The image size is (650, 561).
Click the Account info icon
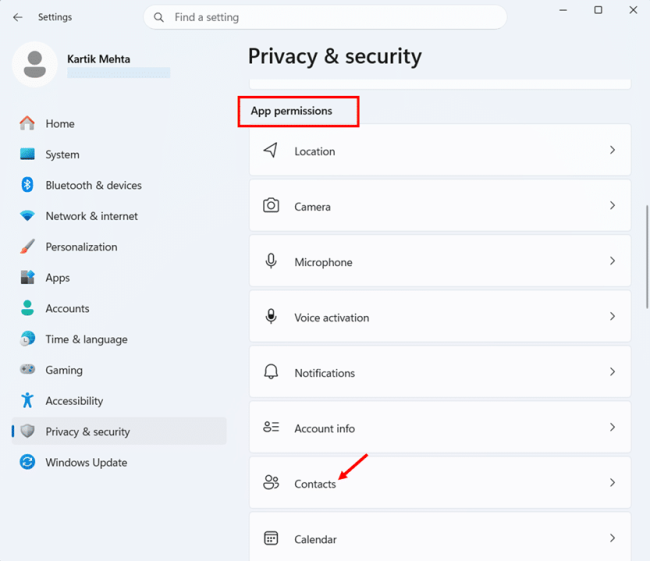coord(271,427)
